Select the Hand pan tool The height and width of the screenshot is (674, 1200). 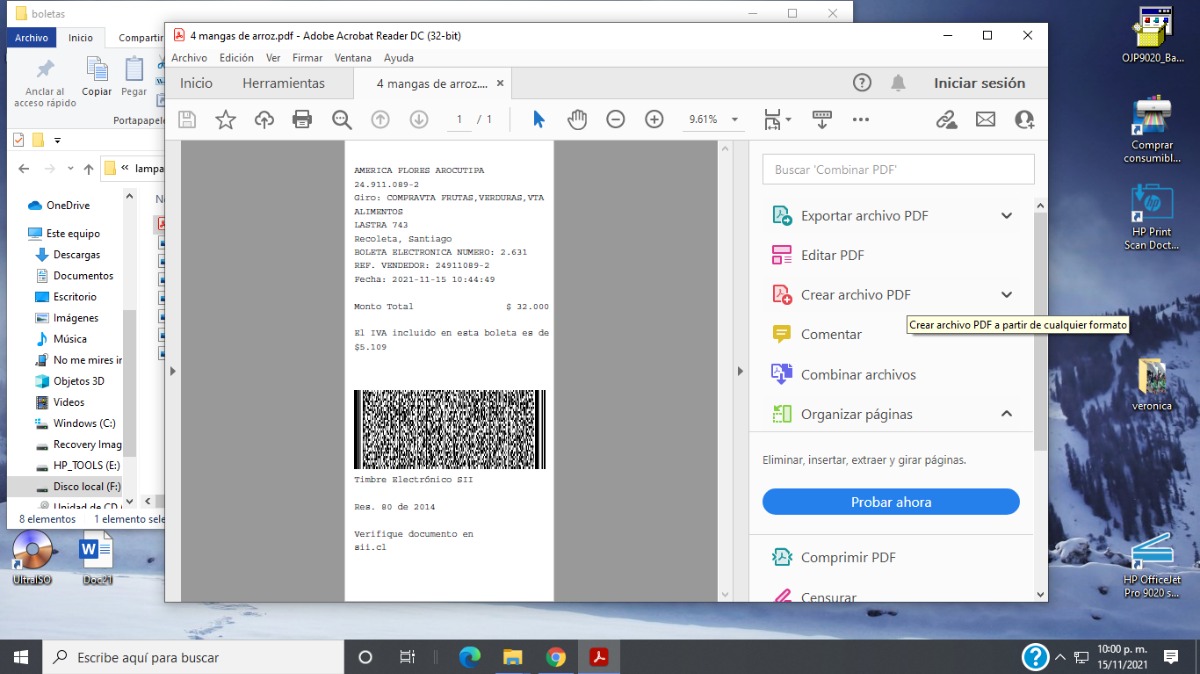[577, 120]
